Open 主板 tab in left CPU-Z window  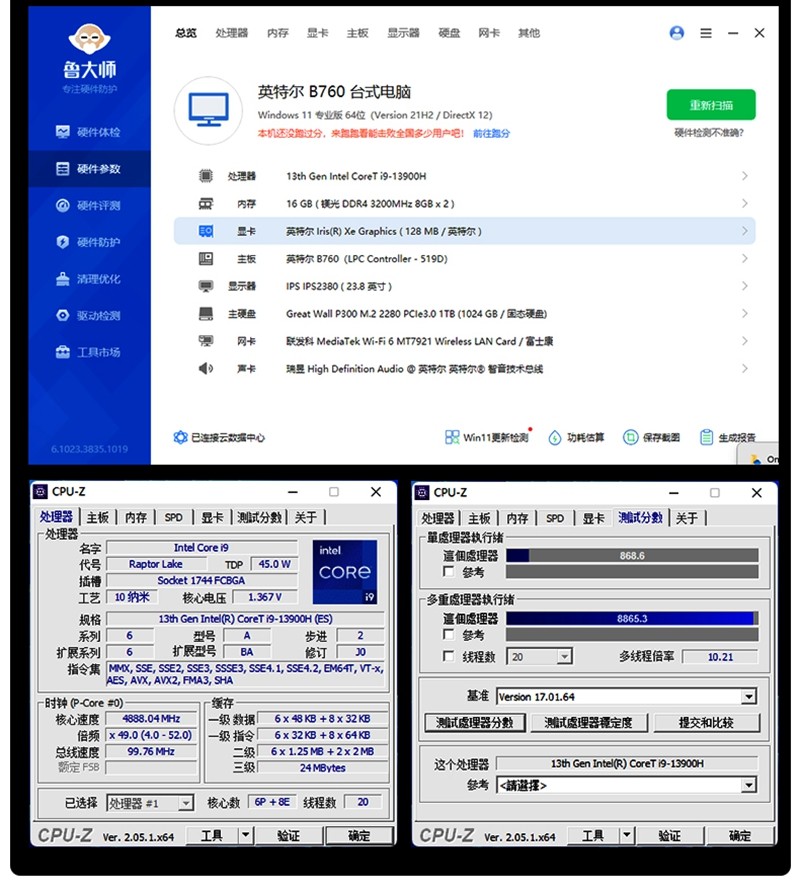(x=98, y=517)
